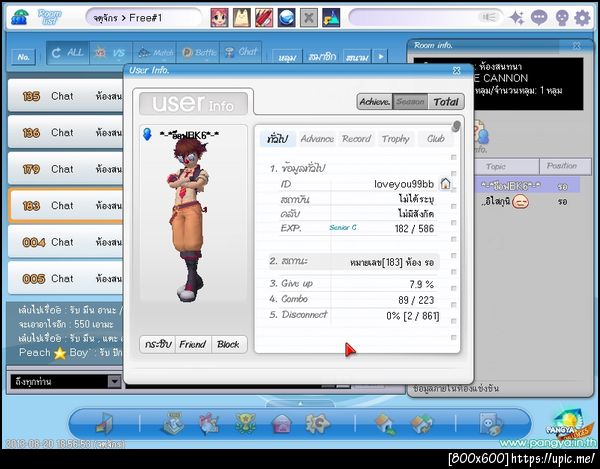
Task: Filter room list by VS mode
Action: click(x=111, y=52)
